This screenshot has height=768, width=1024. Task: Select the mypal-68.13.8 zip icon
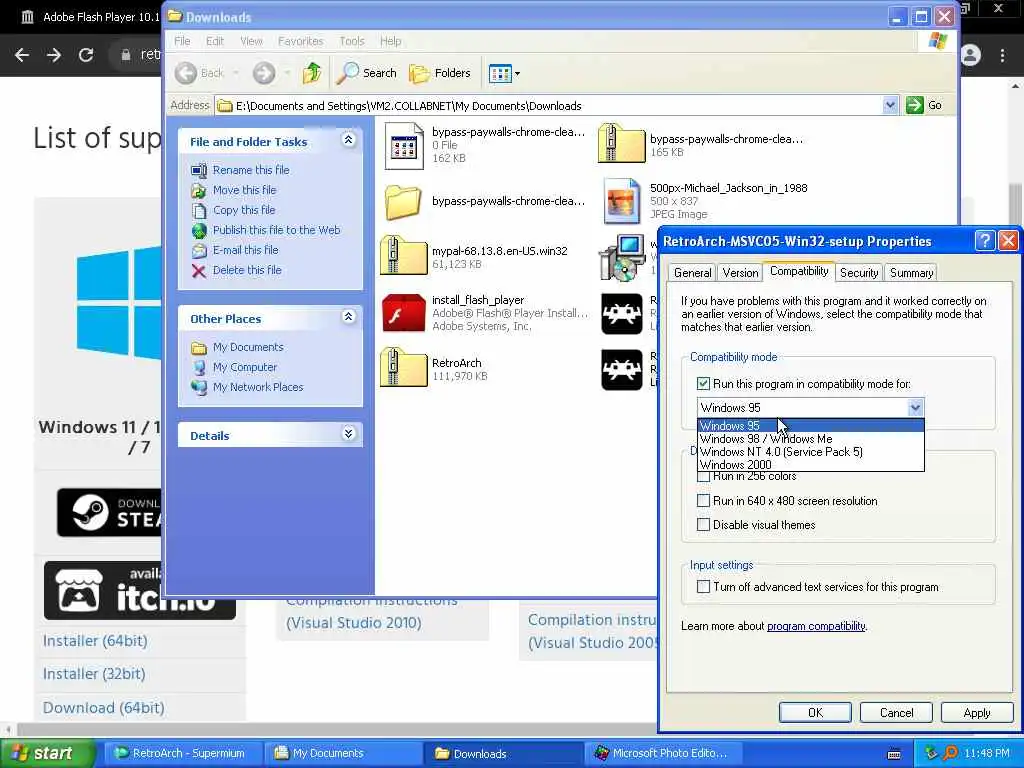click(x=404, y=255)
